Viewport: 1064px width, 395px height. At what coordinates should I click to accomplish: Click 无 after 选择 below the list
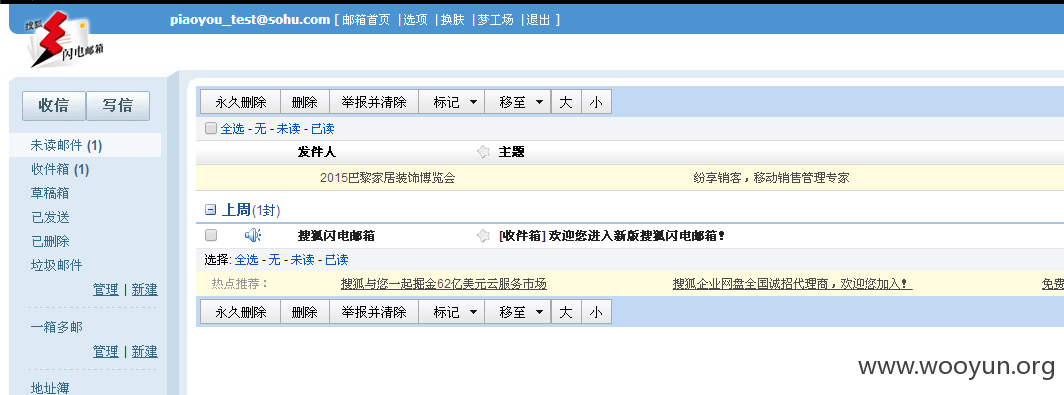tap(274, 260)
